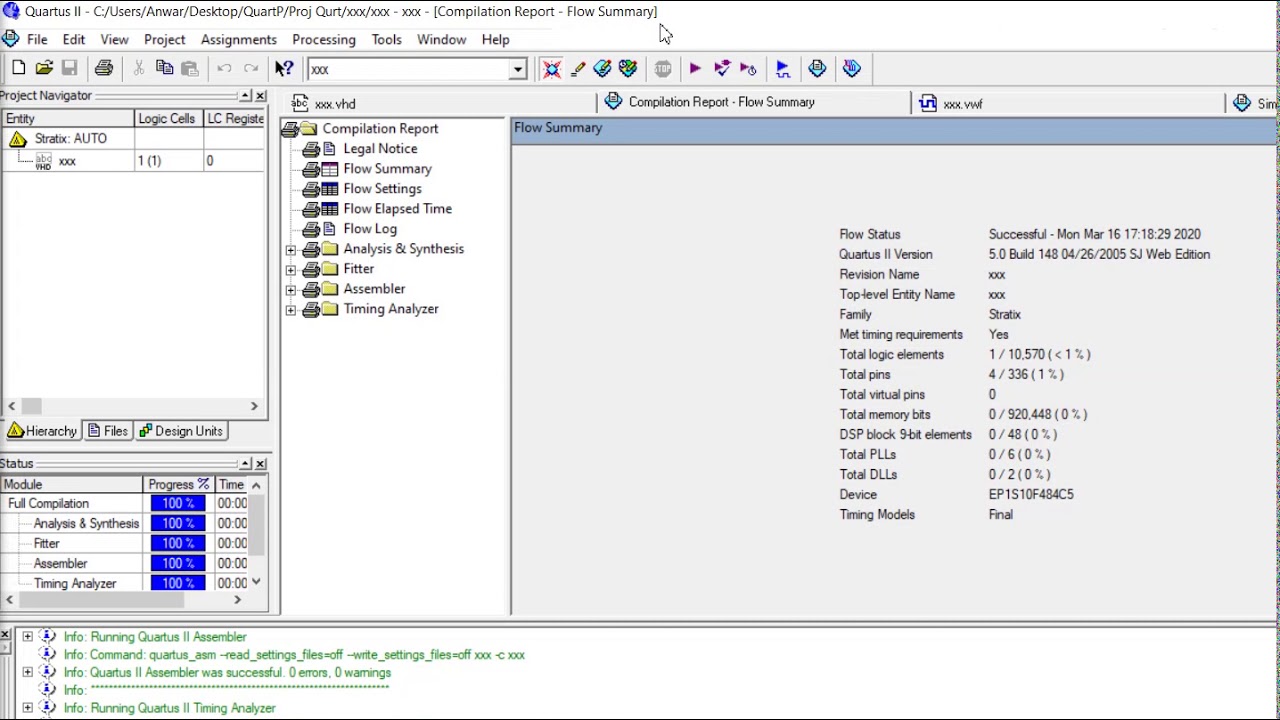Click Full Compilation 100% progress bar

178,503
